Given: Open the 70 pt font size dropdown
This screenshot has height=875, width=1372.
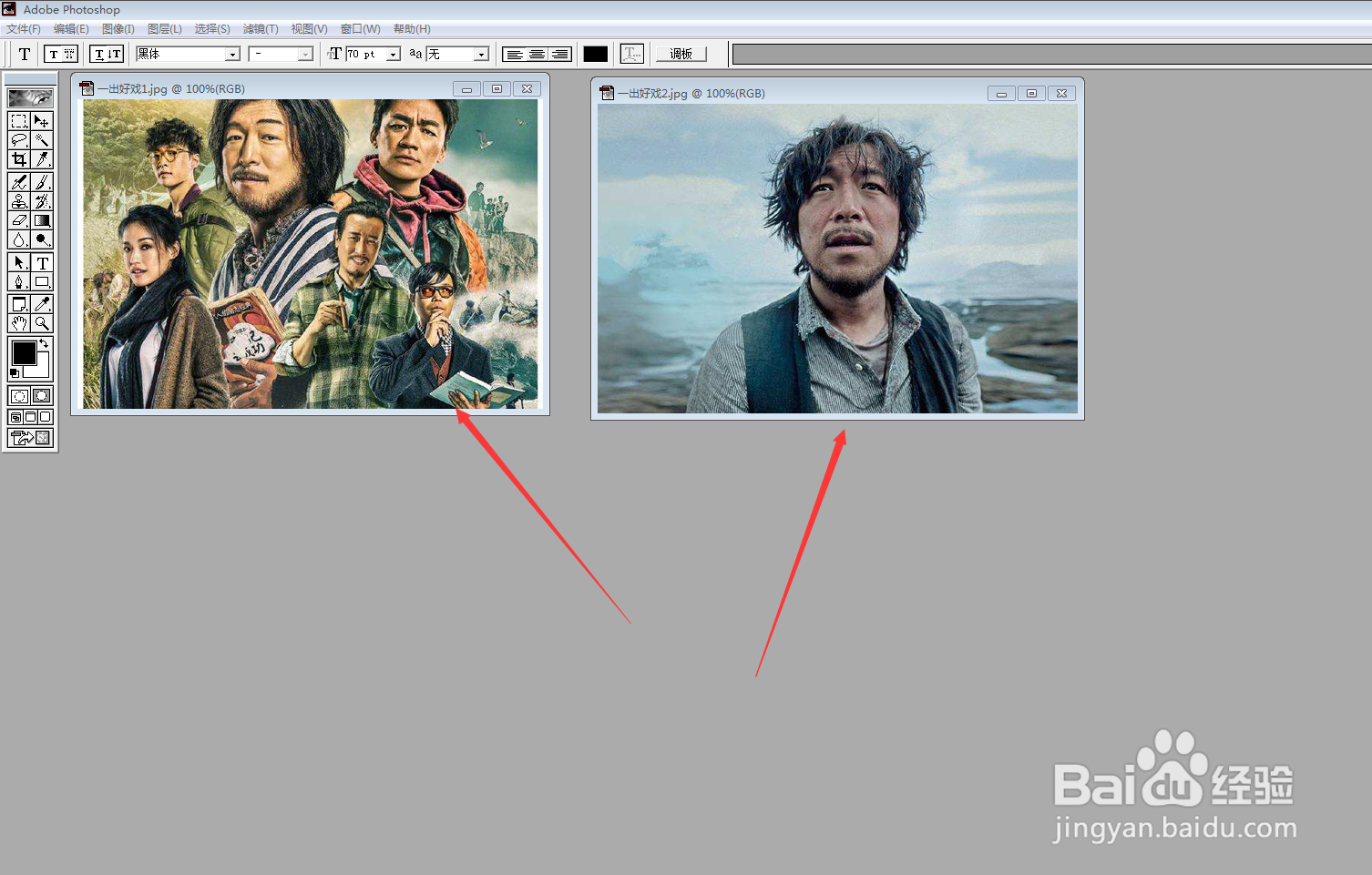Looking at the screenshot, I should [x=394, y=55].
